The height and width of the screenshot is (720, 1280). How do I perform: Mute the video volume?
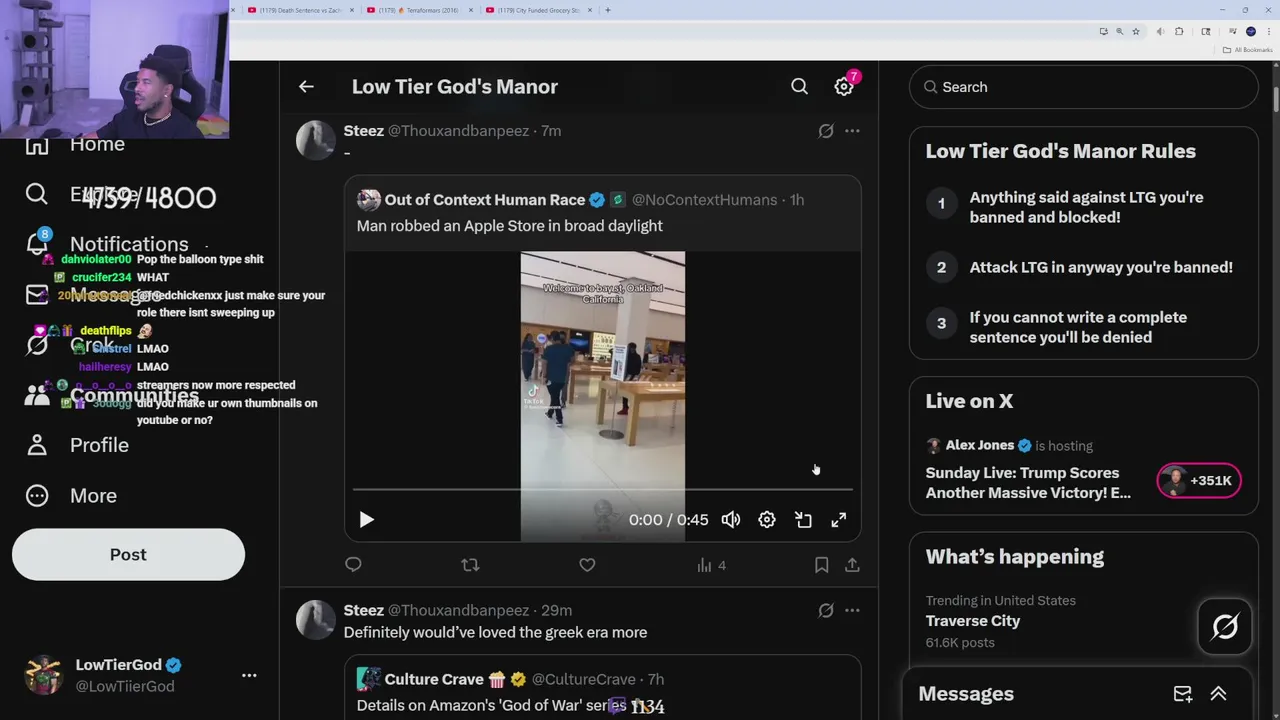731,520
